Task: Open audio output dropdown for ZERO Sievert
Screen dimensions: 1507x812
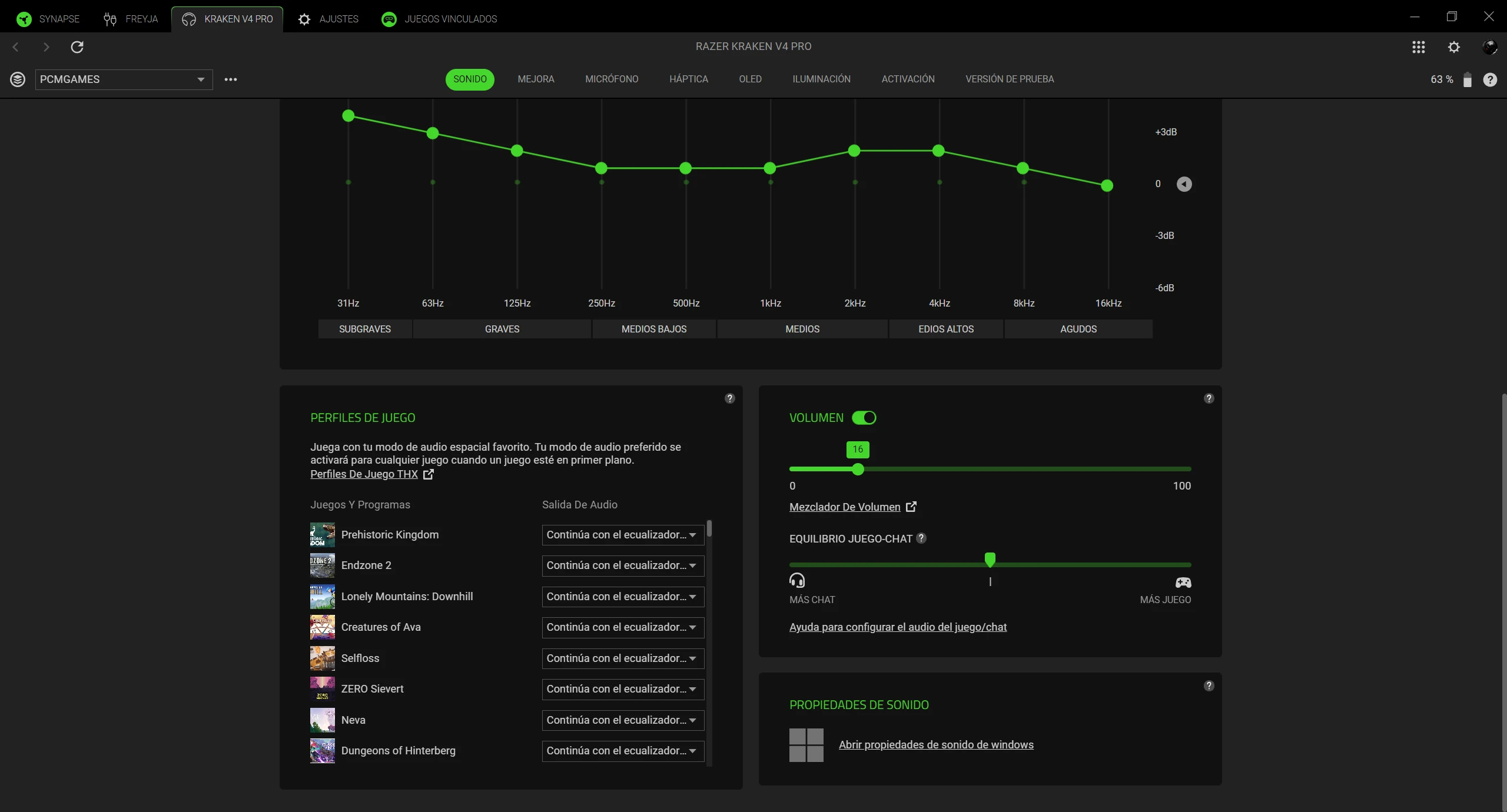Action: (x=623, y=689)
